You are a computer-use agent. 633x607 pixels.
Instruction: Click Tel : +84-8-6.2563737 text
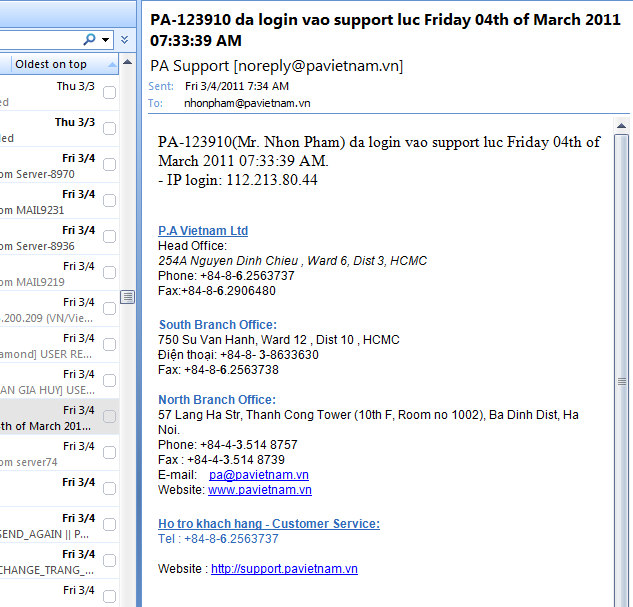point(218,539)
